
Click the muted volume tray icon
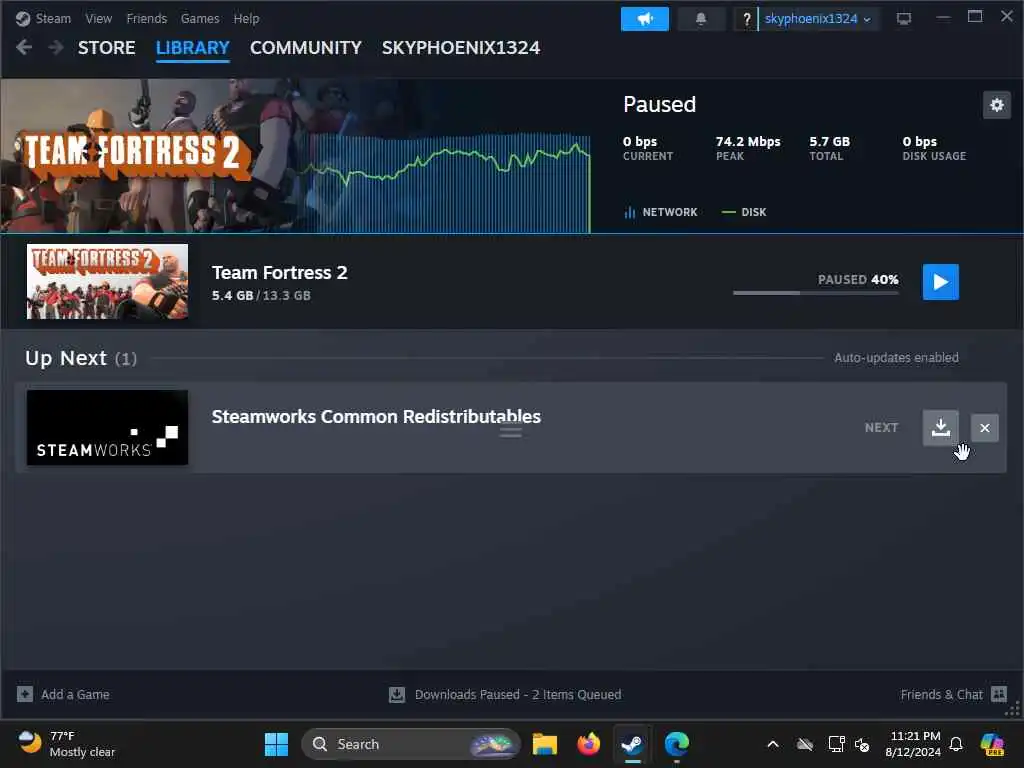click(x=862, y=744)
